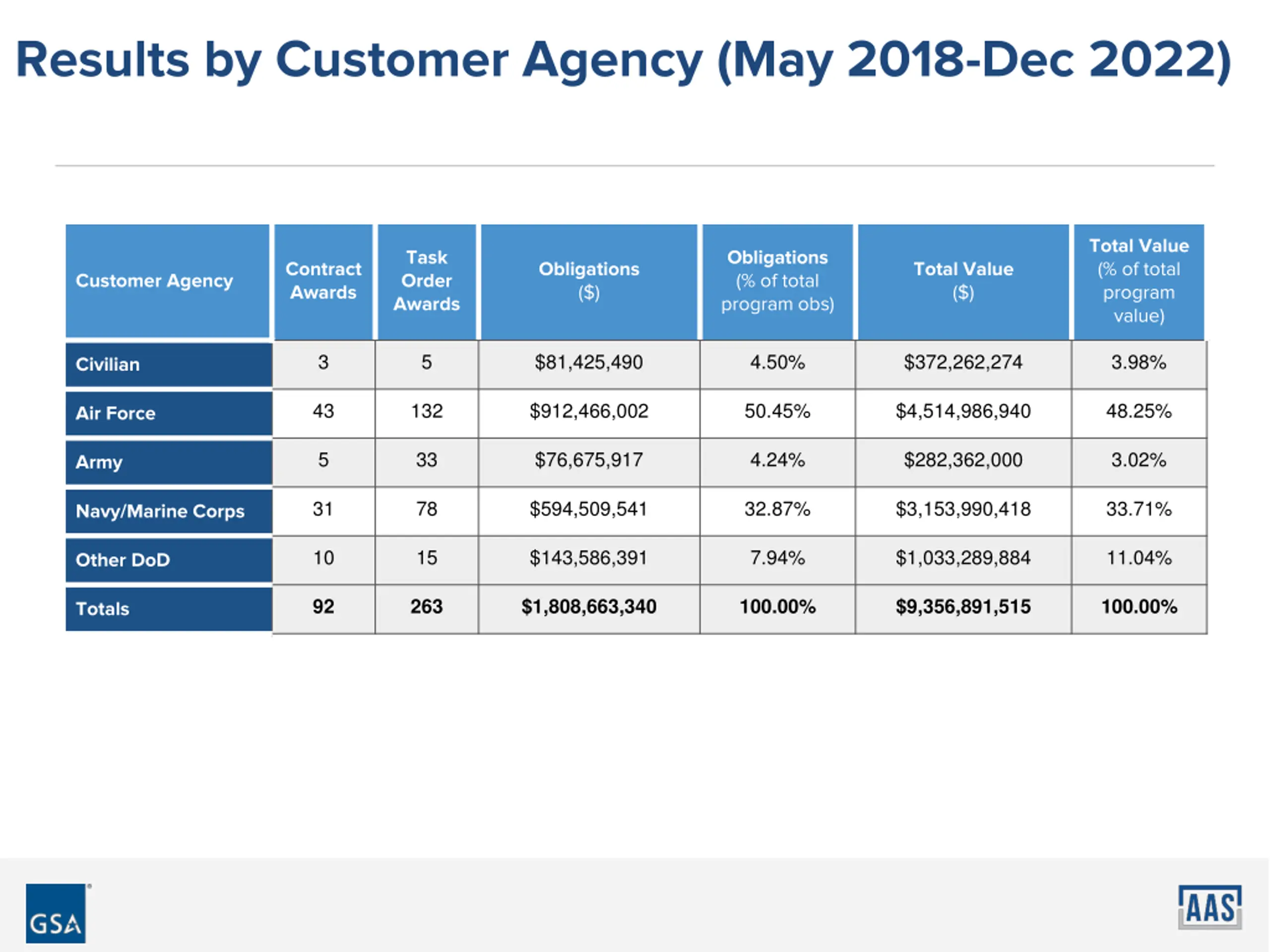Viewport: 1270px width, 952px height.
Task: Click the 'Totals' row label
Action: point(169,609)
